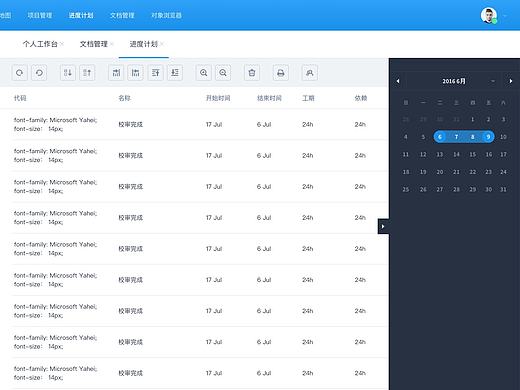Click the 开始时间 column header
The width and height of the screenshot is (520, 390).
(x=218, y=98)
